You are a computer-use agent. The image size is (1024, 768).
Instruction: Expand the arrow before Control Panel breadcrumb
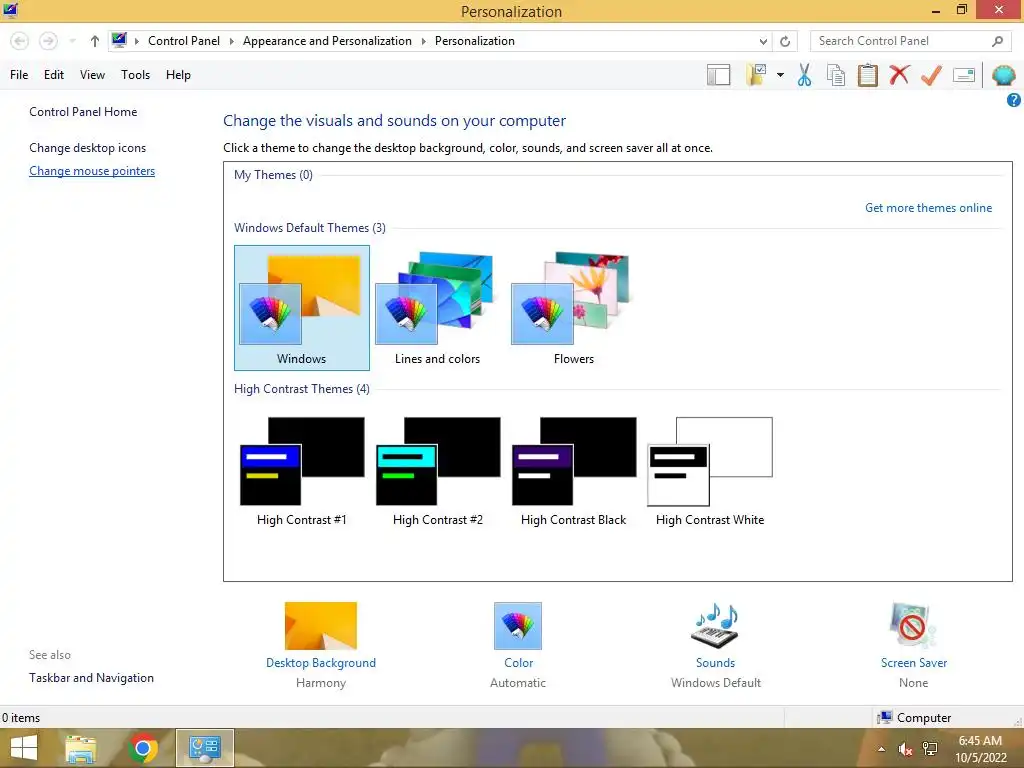click(136, 41)
